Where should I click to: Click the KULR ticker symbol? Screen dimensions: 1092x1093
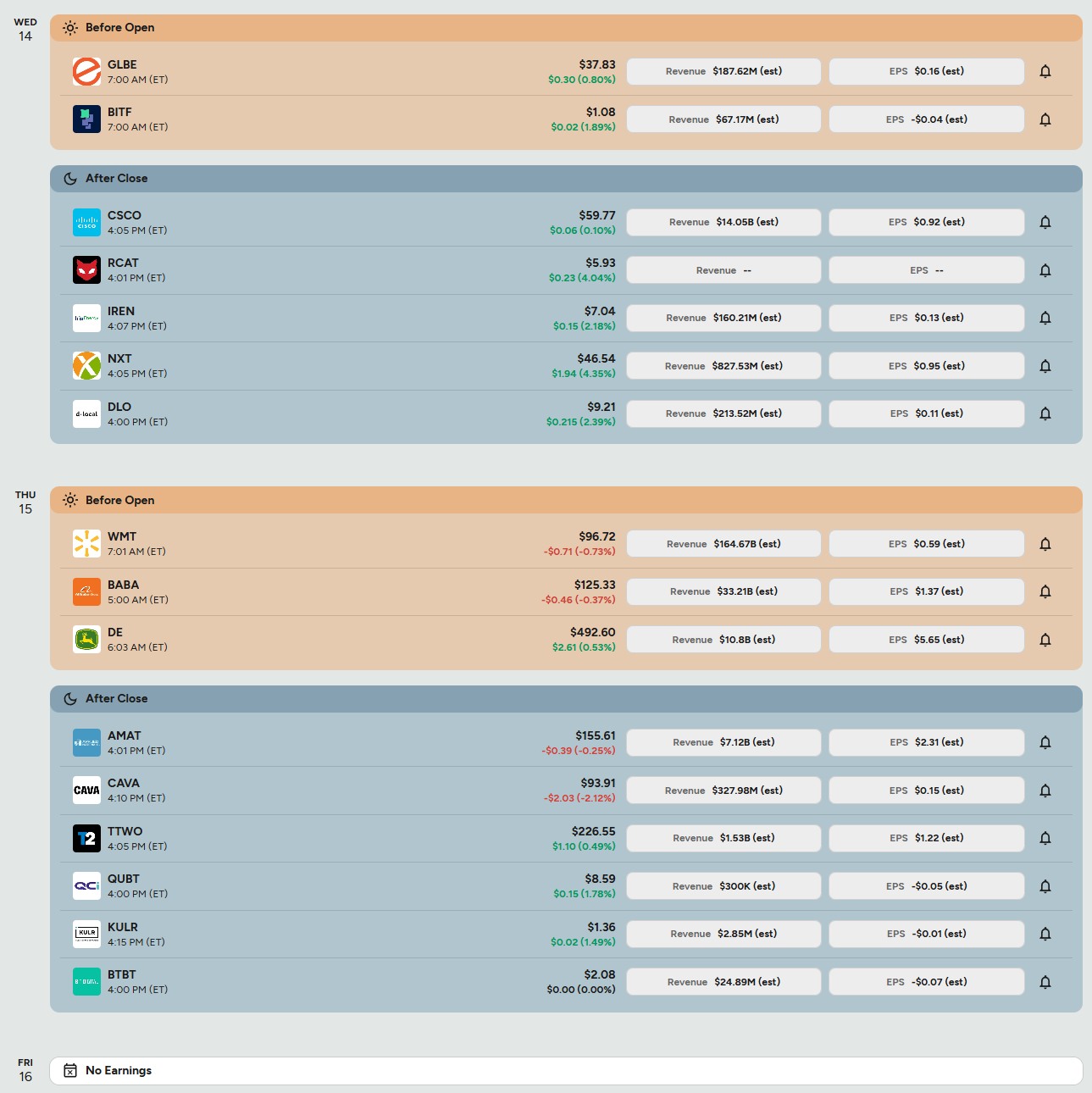point(123,927)
